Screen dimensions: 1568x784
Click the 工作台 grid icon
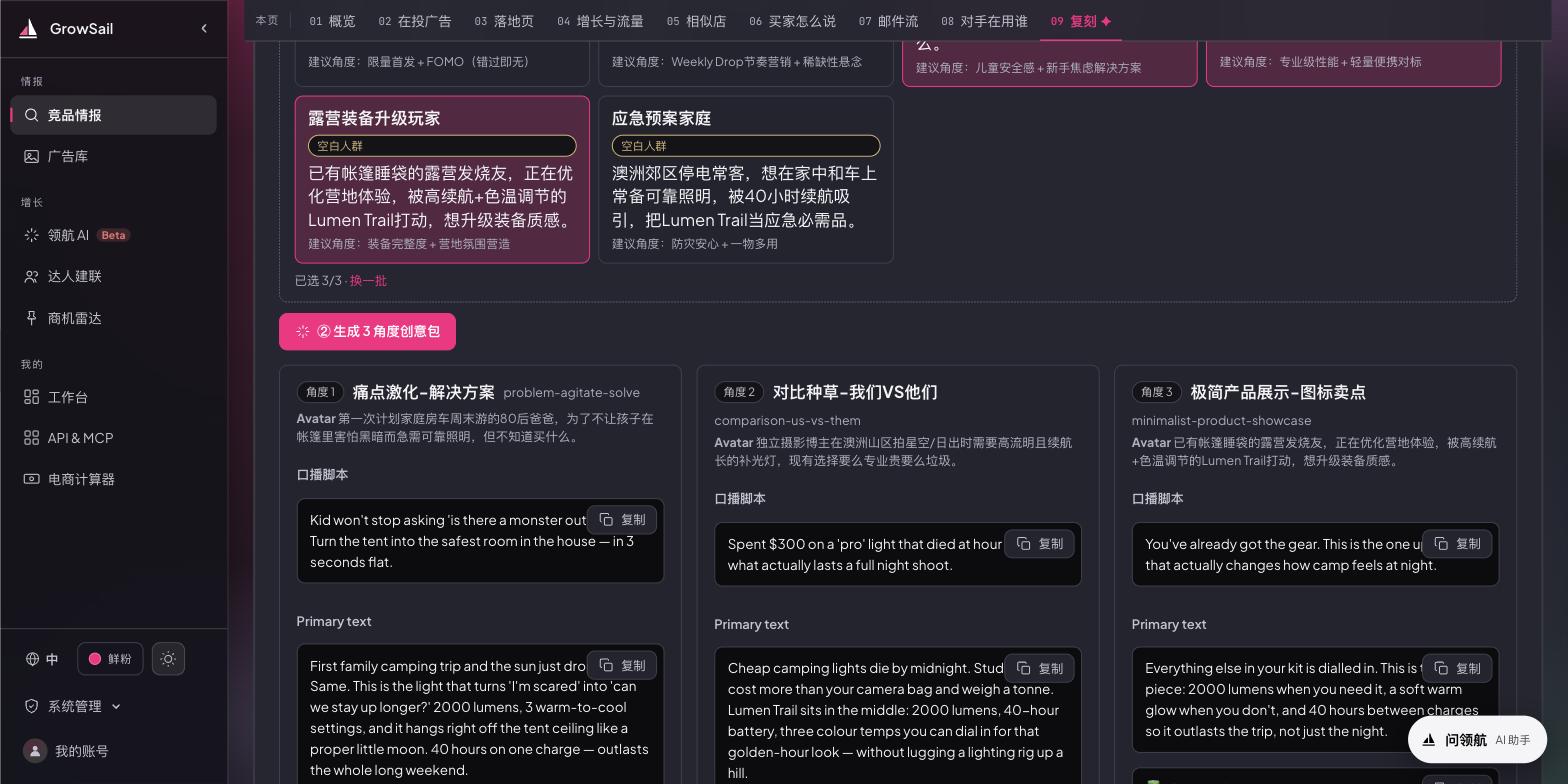(x=31, y=397)
